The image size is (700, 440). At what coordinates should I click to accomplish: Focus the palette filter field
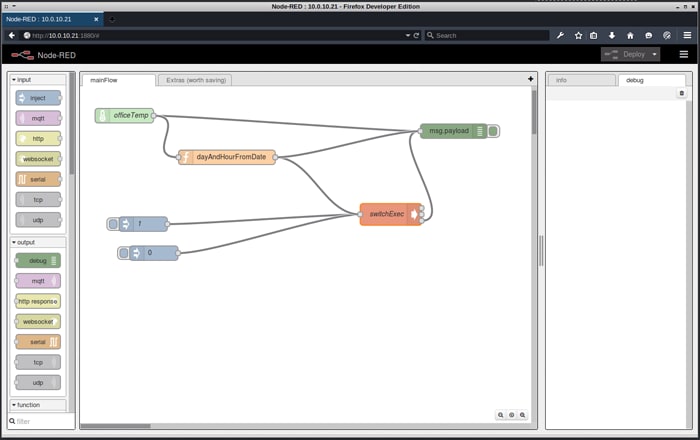pyautogui.click(x=41, y=421)
